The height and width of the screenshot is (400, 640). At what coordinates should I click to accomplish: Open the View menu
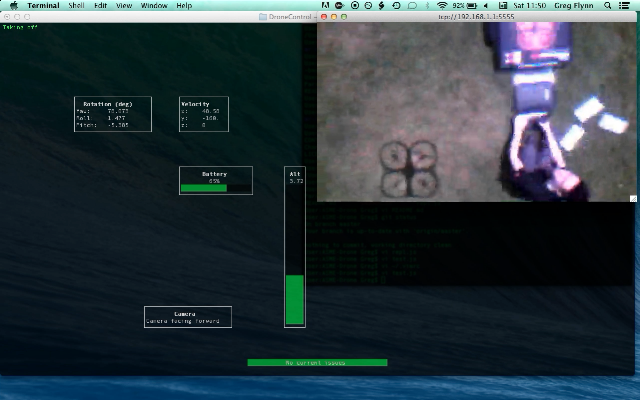tap(124, 5)
